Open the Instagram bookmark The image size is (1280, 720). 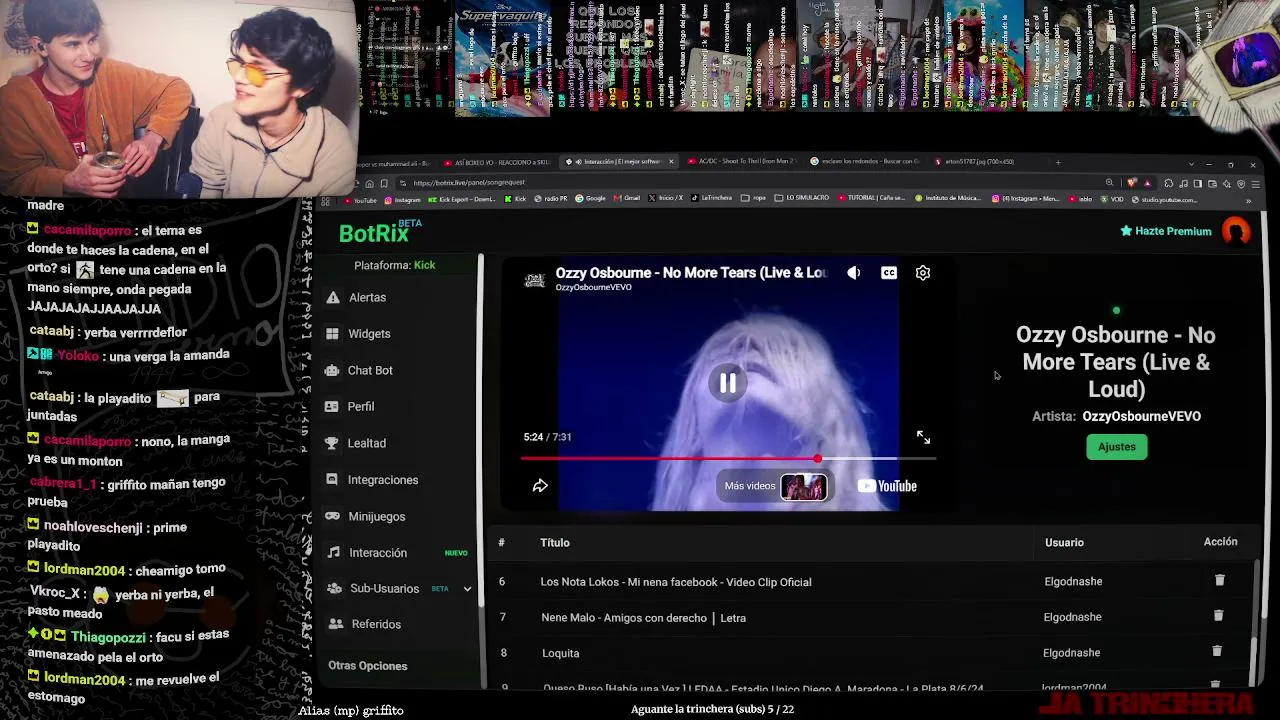pos(402,200)
